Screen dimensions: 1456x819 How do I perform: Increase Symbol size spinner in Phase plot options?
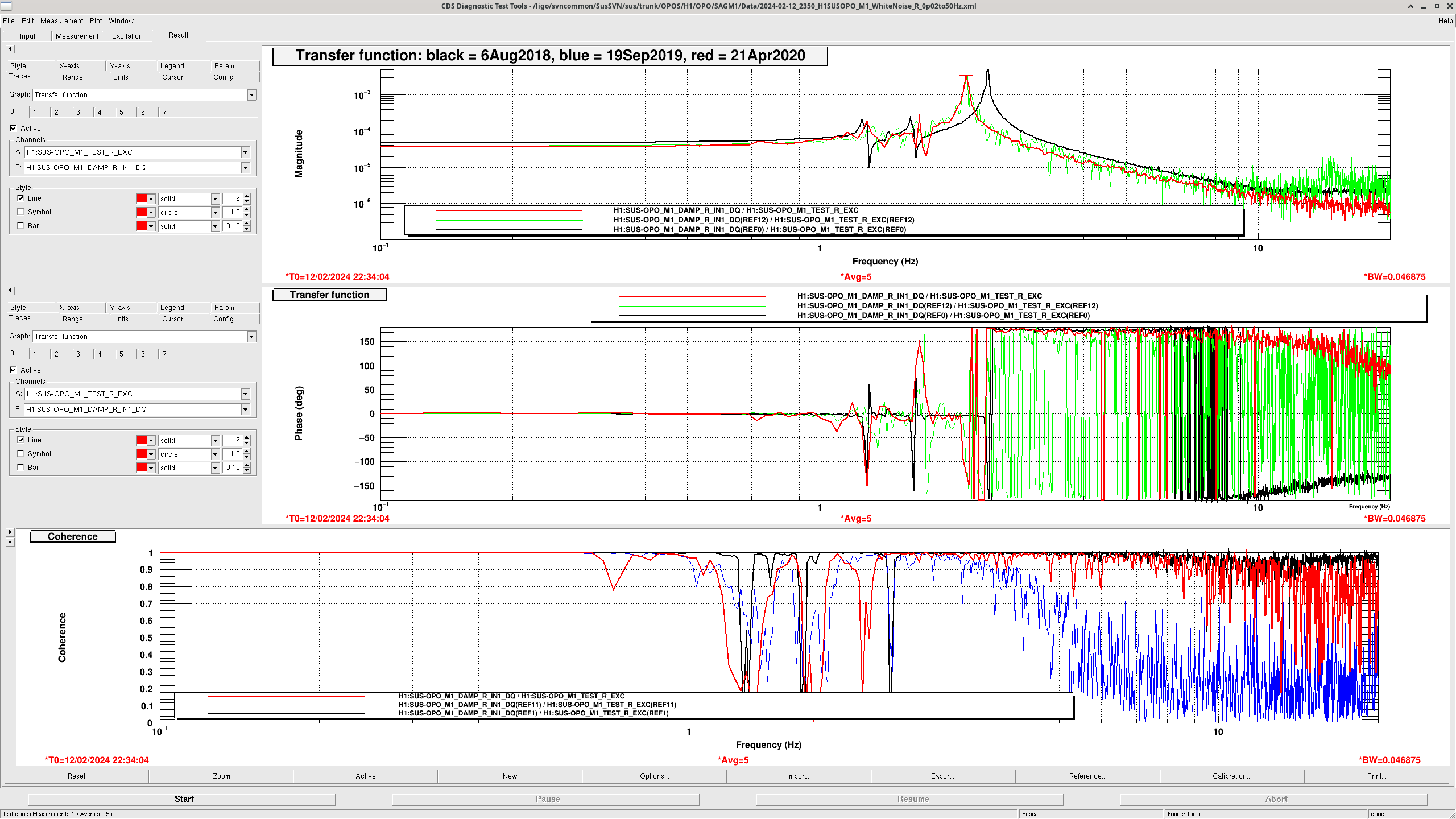pyautogui.click(x=247, y=452)
